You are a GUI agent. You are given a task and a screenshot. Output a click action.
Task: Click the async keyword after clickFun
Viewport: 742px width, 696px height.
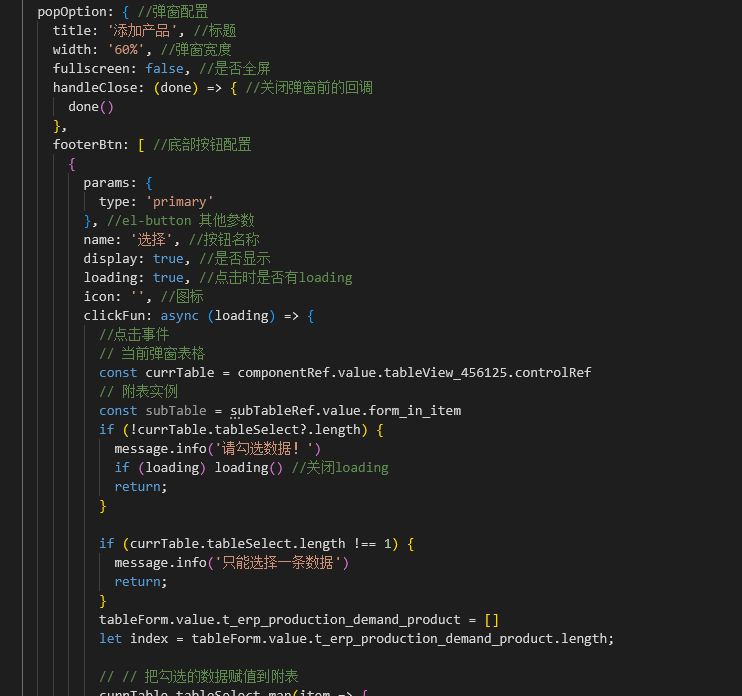point(180,316)
